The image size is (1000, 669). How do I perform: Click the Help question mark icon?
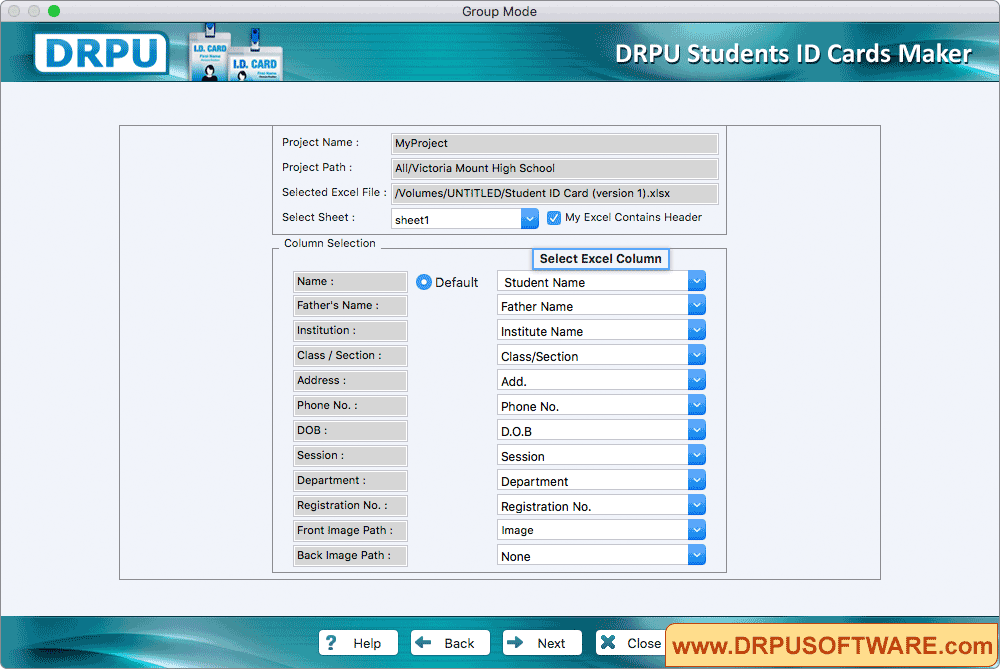click(x=331, y=642)
